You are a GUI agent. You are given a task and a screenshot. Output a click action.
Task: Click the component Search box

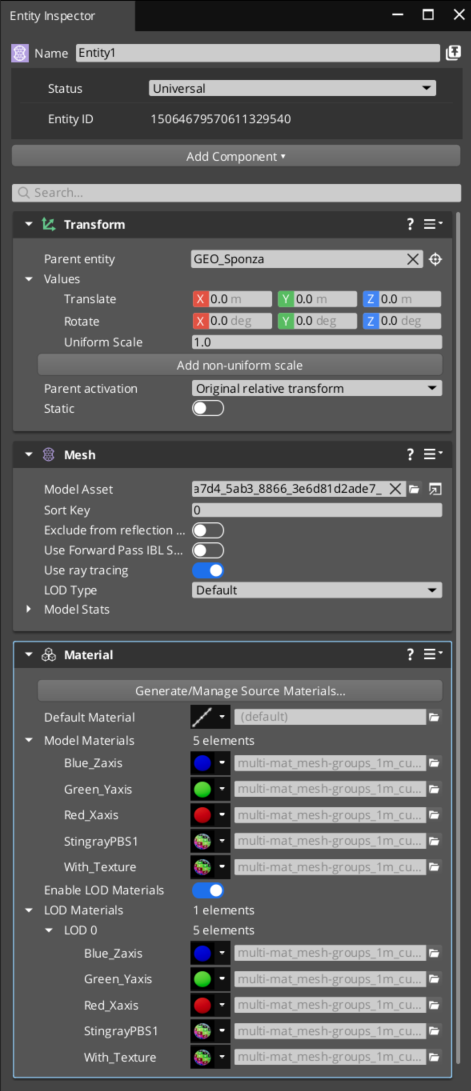pos(236,193)
